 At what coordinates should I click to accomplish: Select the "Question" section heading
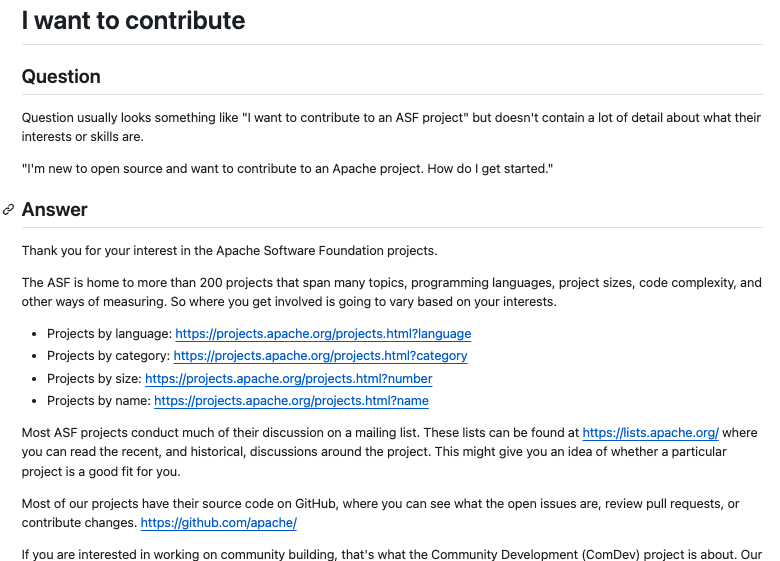61,77
